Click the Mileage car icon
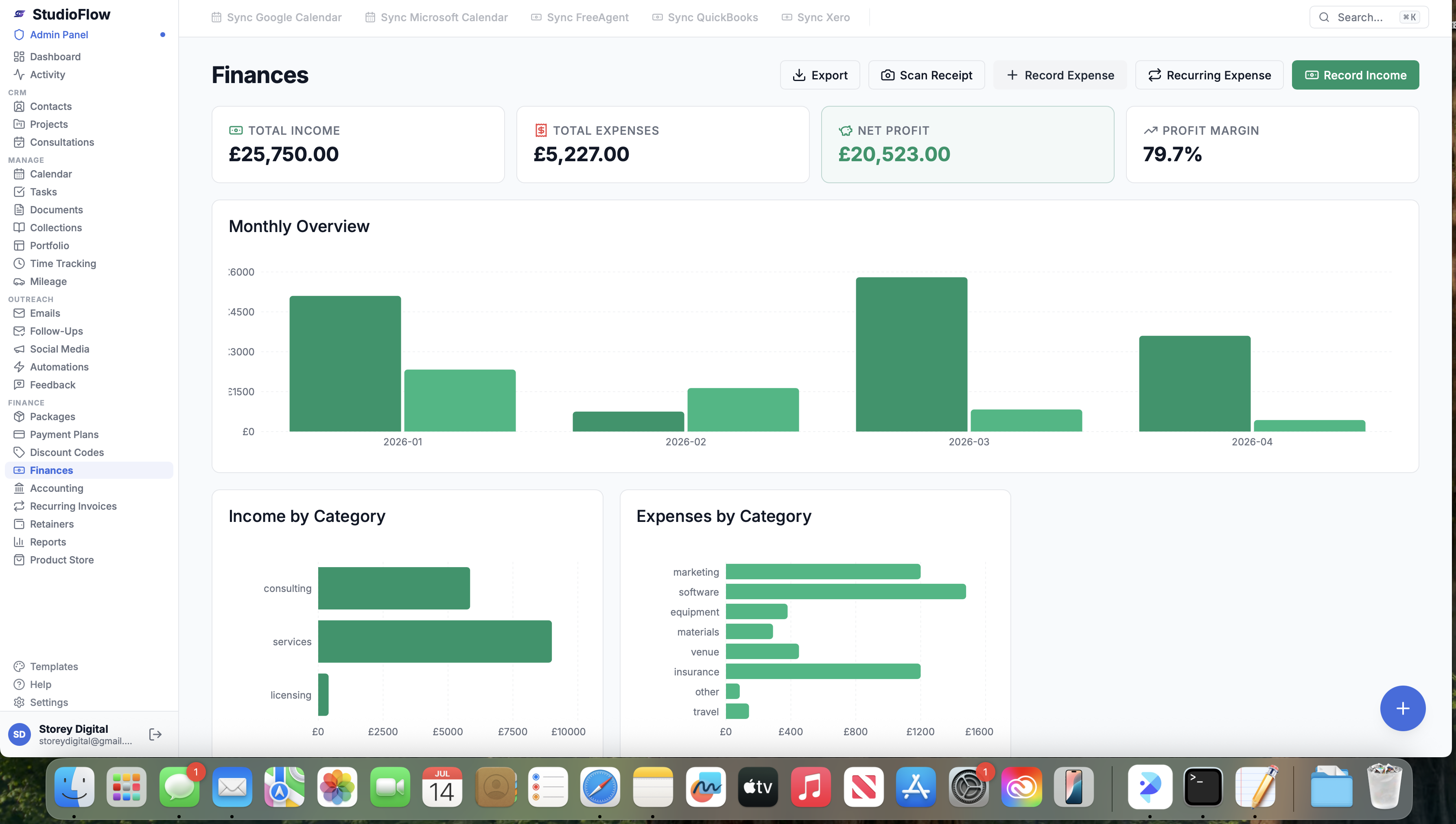 [x=19, y=281]
